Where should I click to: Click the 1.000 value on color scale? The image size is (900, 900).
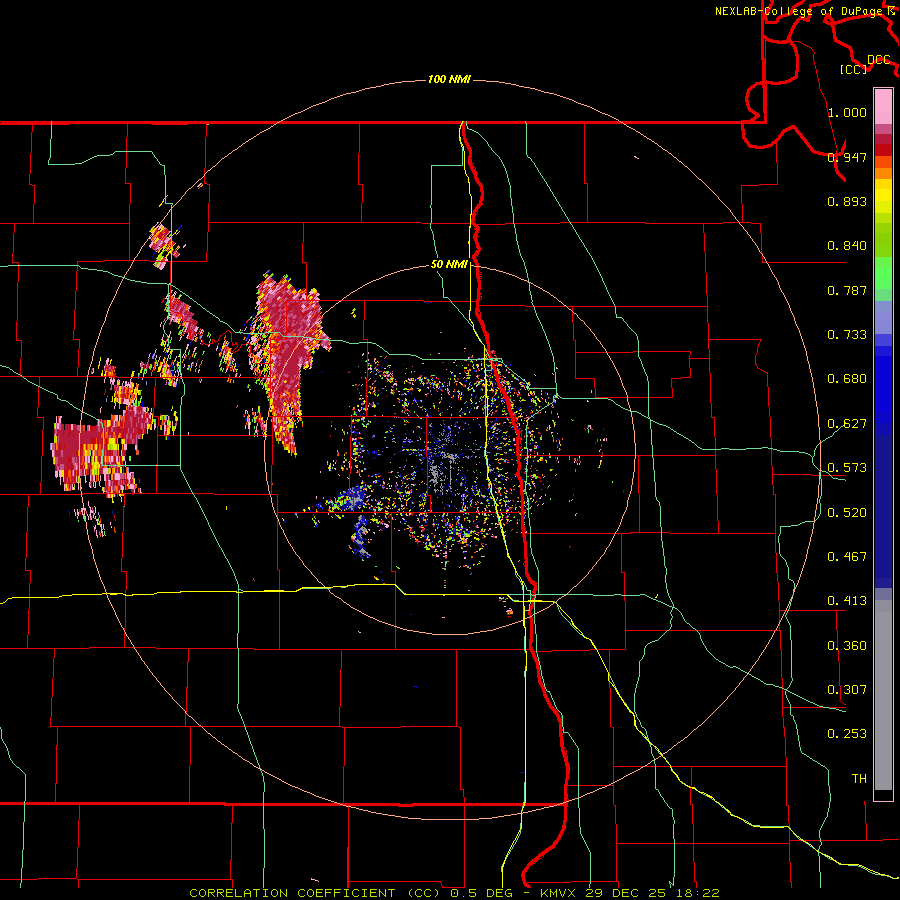tap(847, 112)
